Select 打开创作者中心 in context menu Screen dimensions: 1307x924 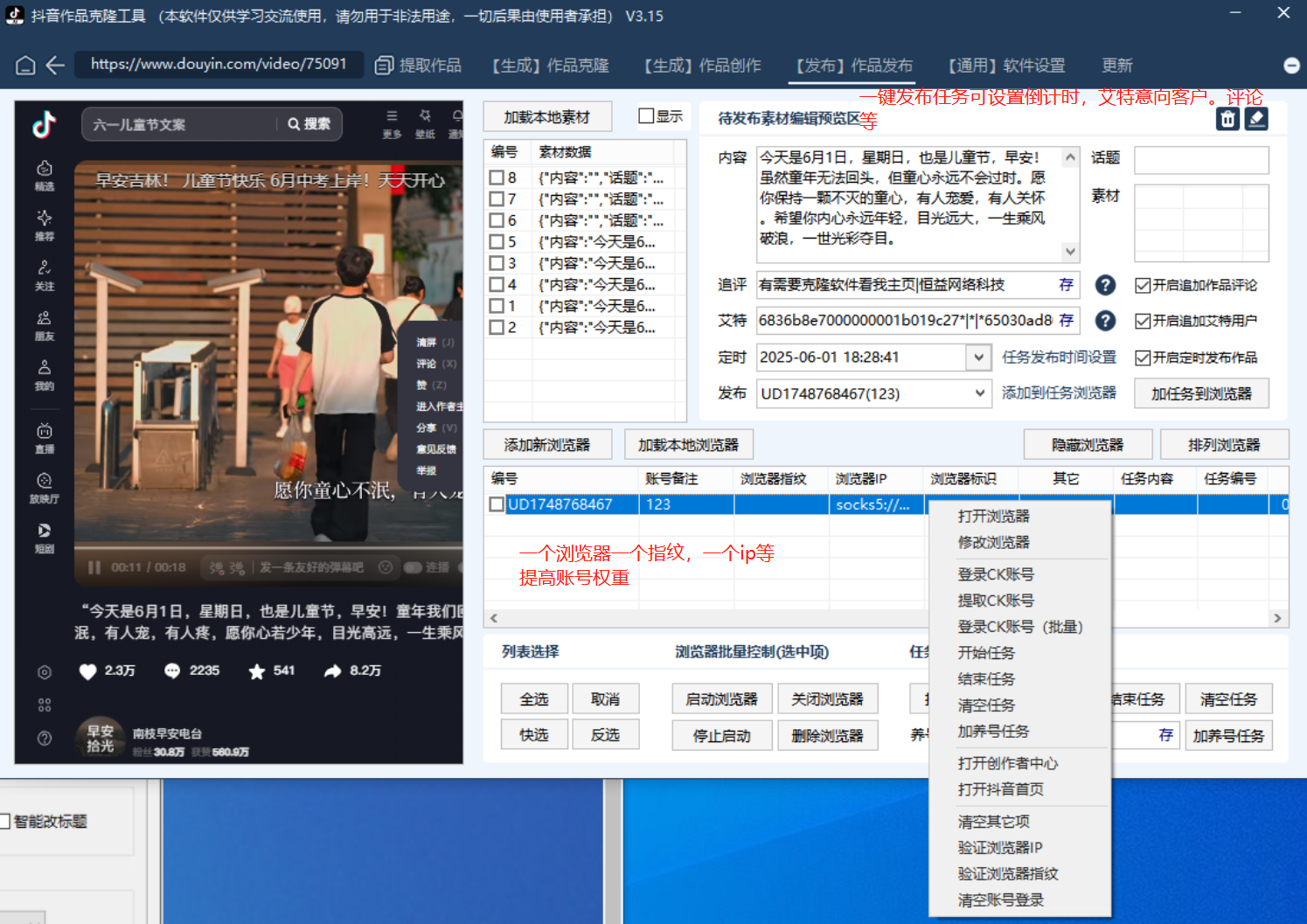pos(1006,763)
